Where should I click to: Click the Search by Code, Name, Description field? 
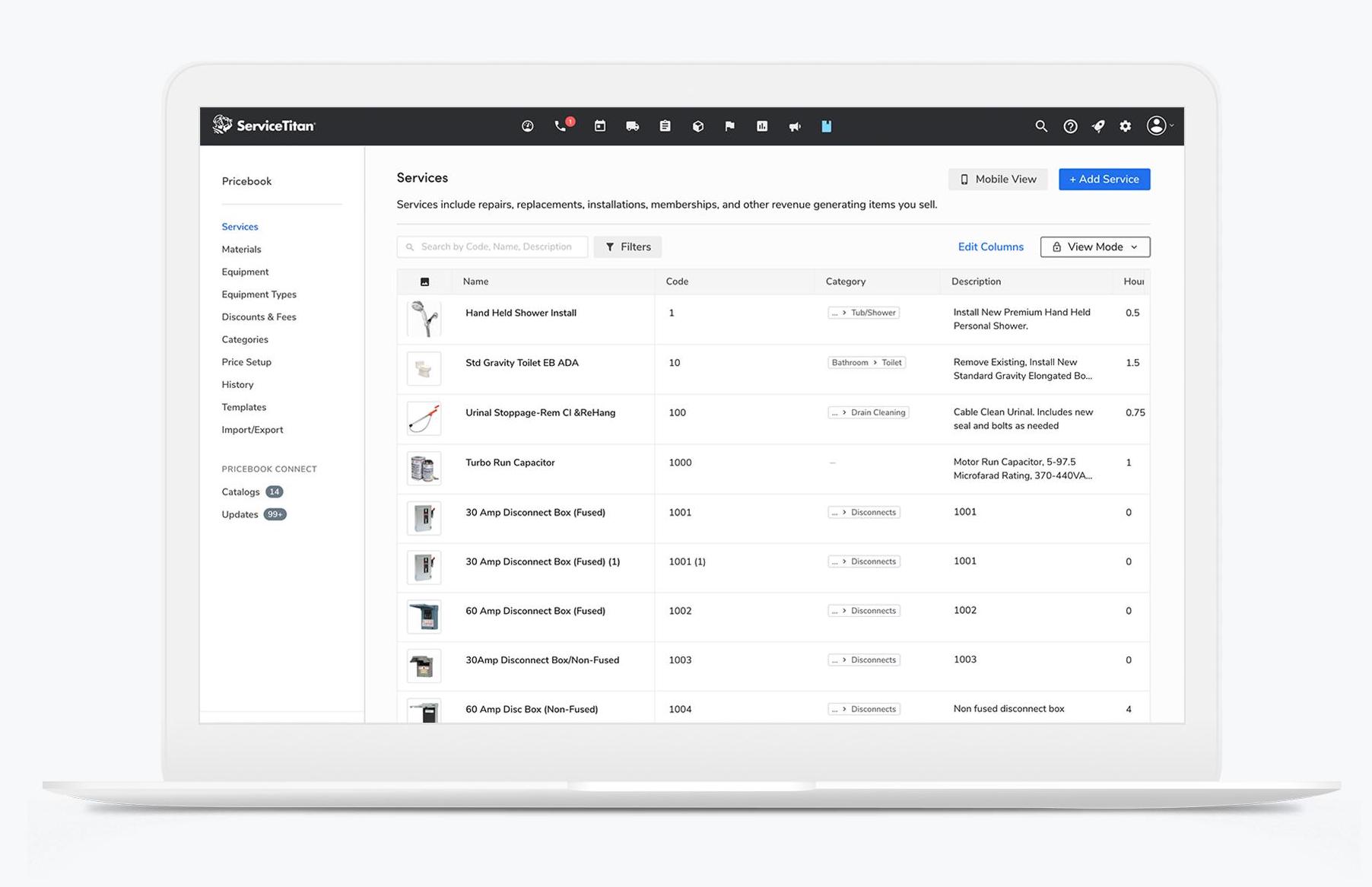(x=492, y=246)
